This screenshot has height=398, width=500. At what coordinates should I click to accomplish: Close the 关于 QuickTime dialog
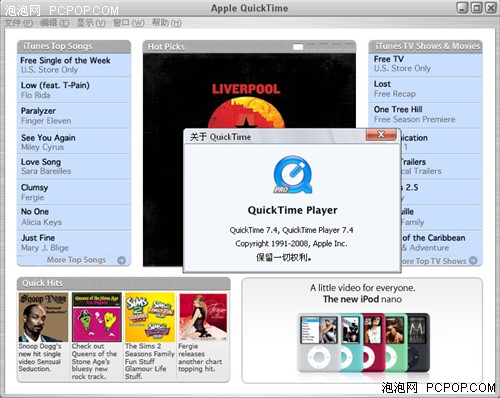[381, 134]
